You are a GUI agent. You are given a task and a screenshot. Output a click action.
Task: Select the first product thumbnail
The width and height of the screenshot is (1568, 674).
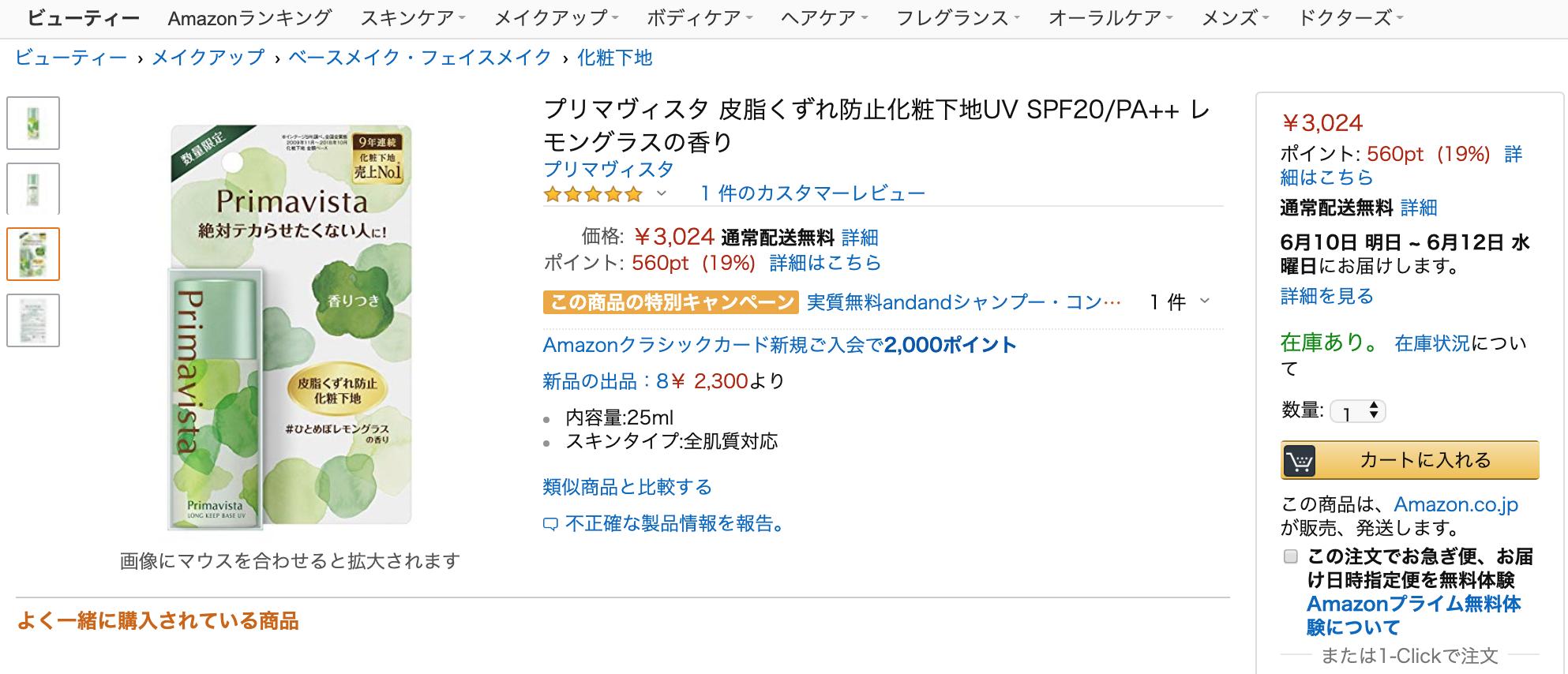point(33,123)
